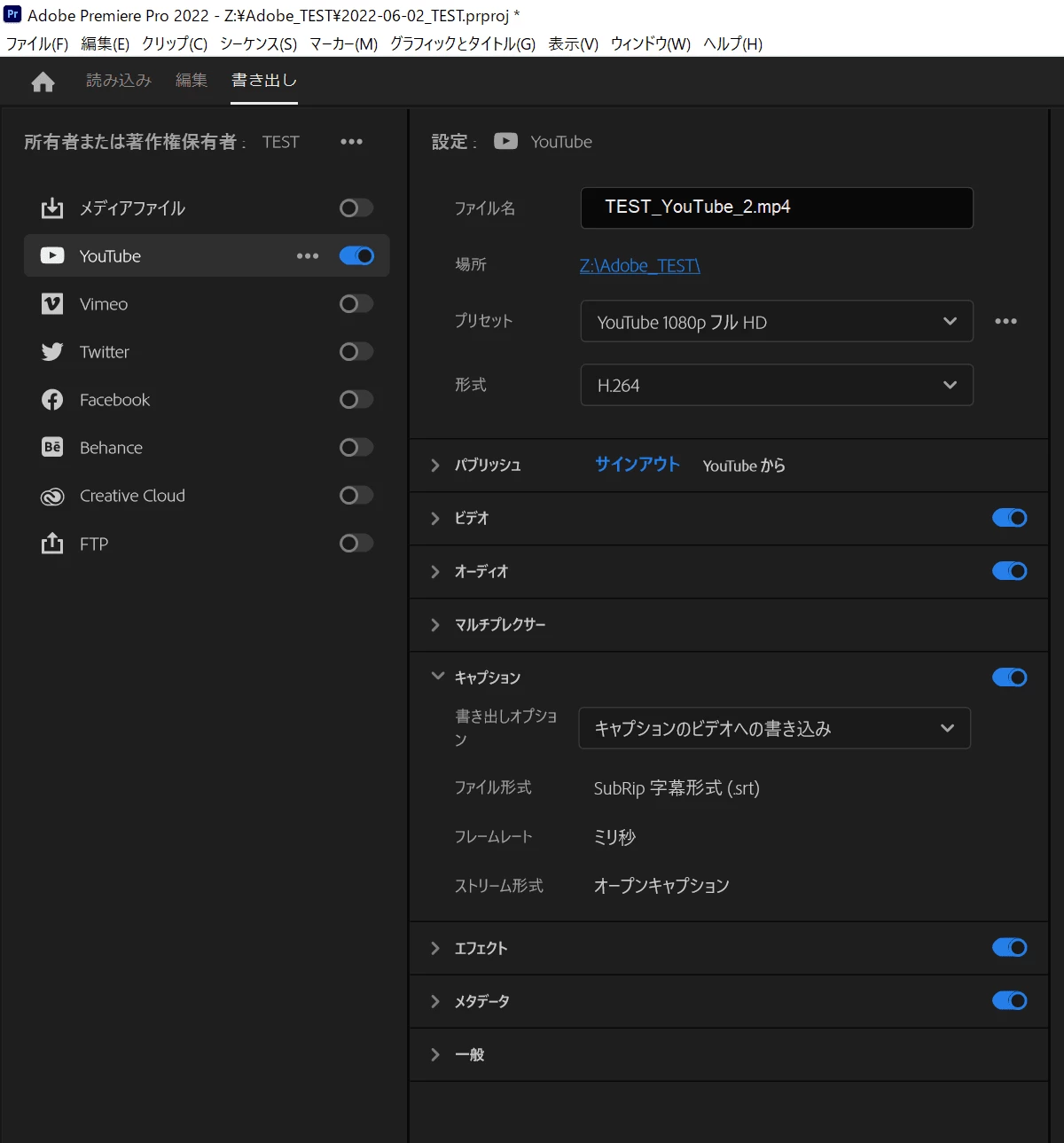Screen dimensions: 1064x1143
Task: Disable the YouTube destination toggle
Action: click(356, 255)
